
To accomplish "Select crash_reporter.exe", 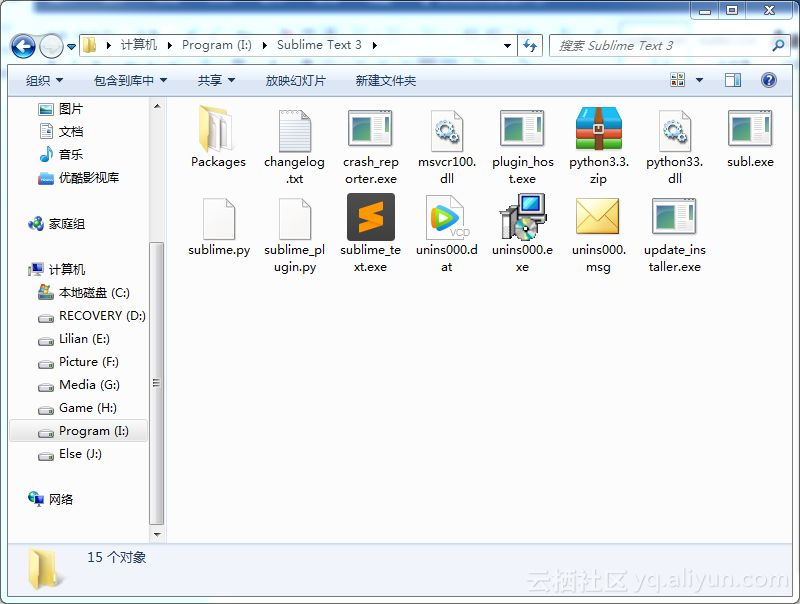I will point(370,132).
